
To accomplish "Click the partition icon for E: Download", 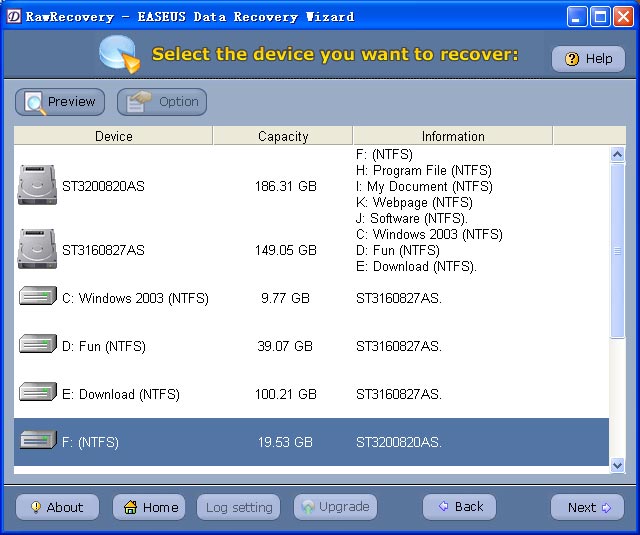I will click(38, 393).
